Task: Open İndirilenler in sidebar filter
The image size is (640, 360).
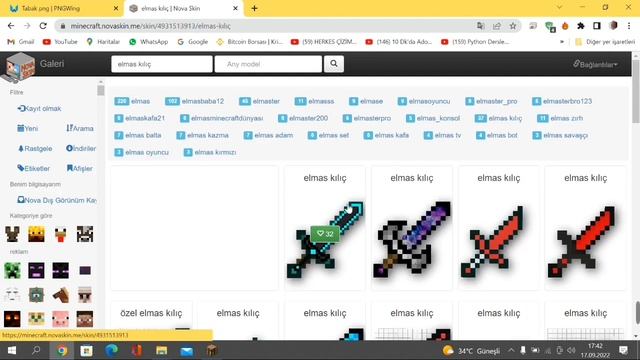Action: click(x=81, y=149)
